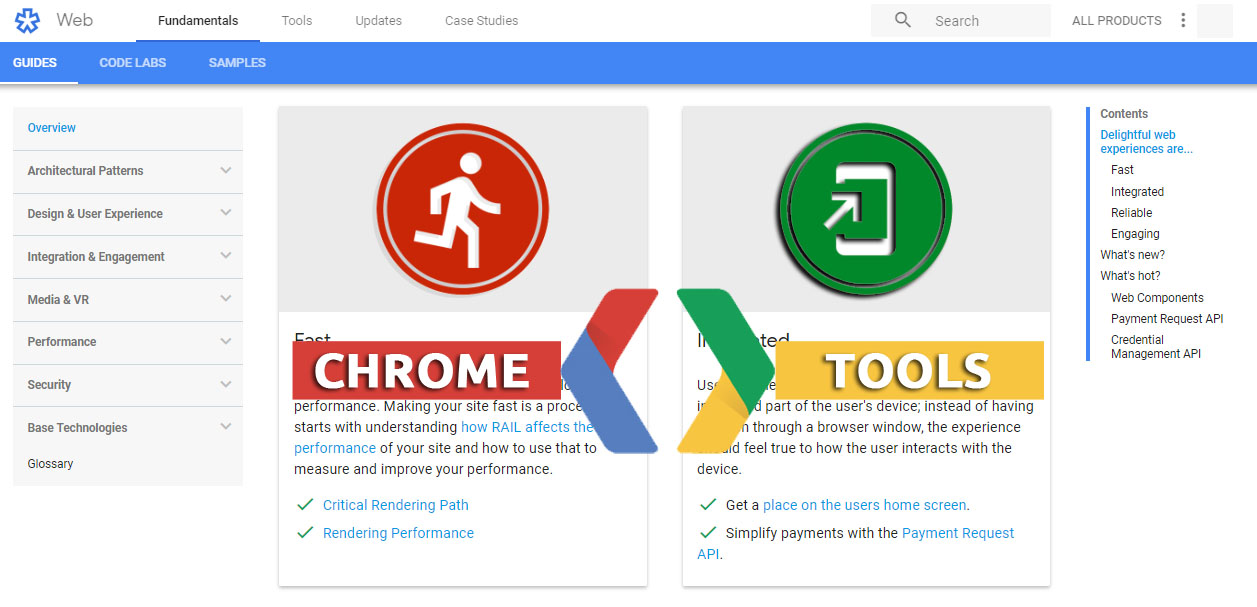Go to What's new? in Contents

pyautogui.click(x=1133, y=255)
